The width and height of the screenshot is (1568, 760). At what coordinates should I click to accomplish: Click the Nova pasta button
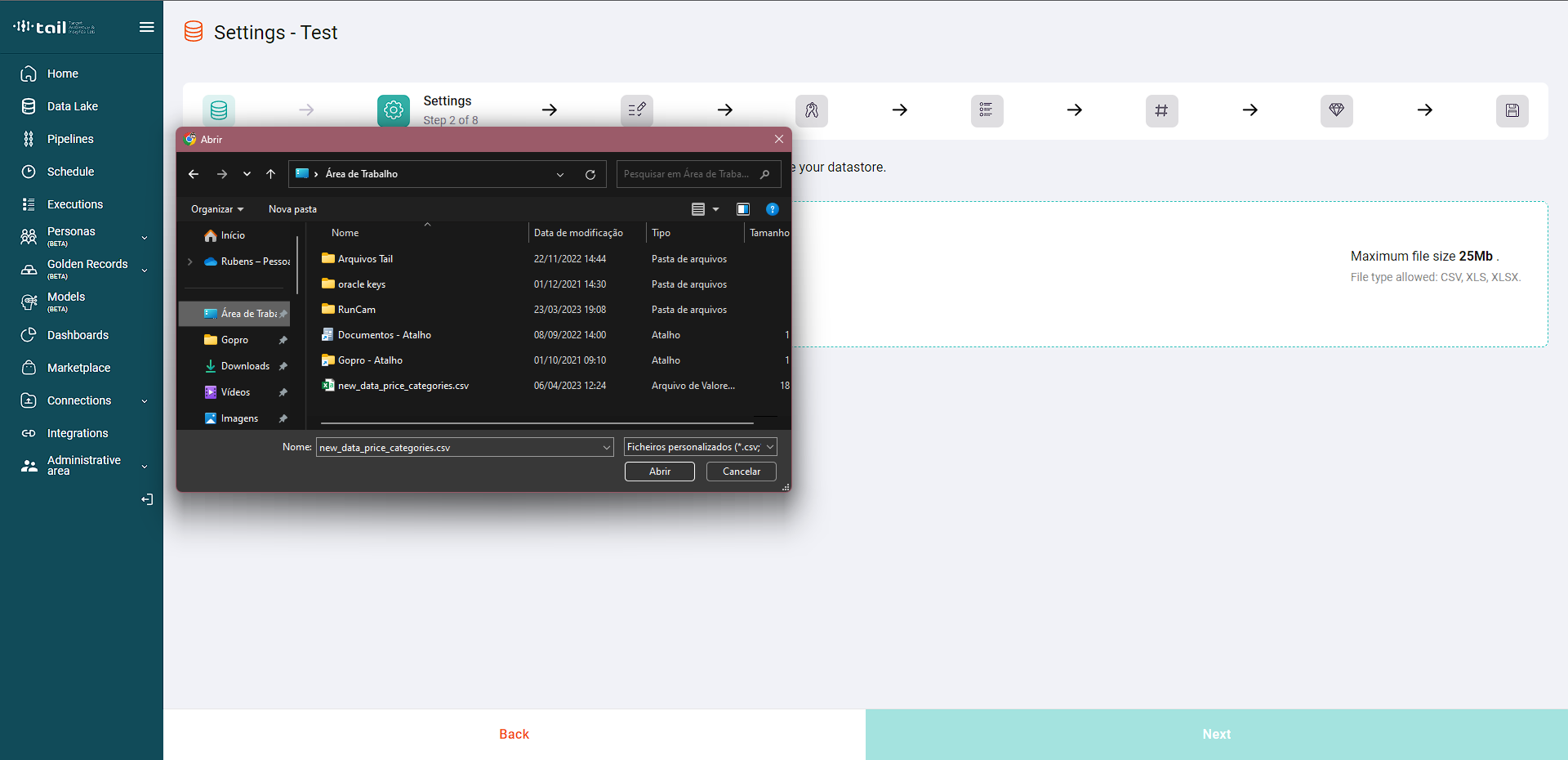click(x=292, y=209)
